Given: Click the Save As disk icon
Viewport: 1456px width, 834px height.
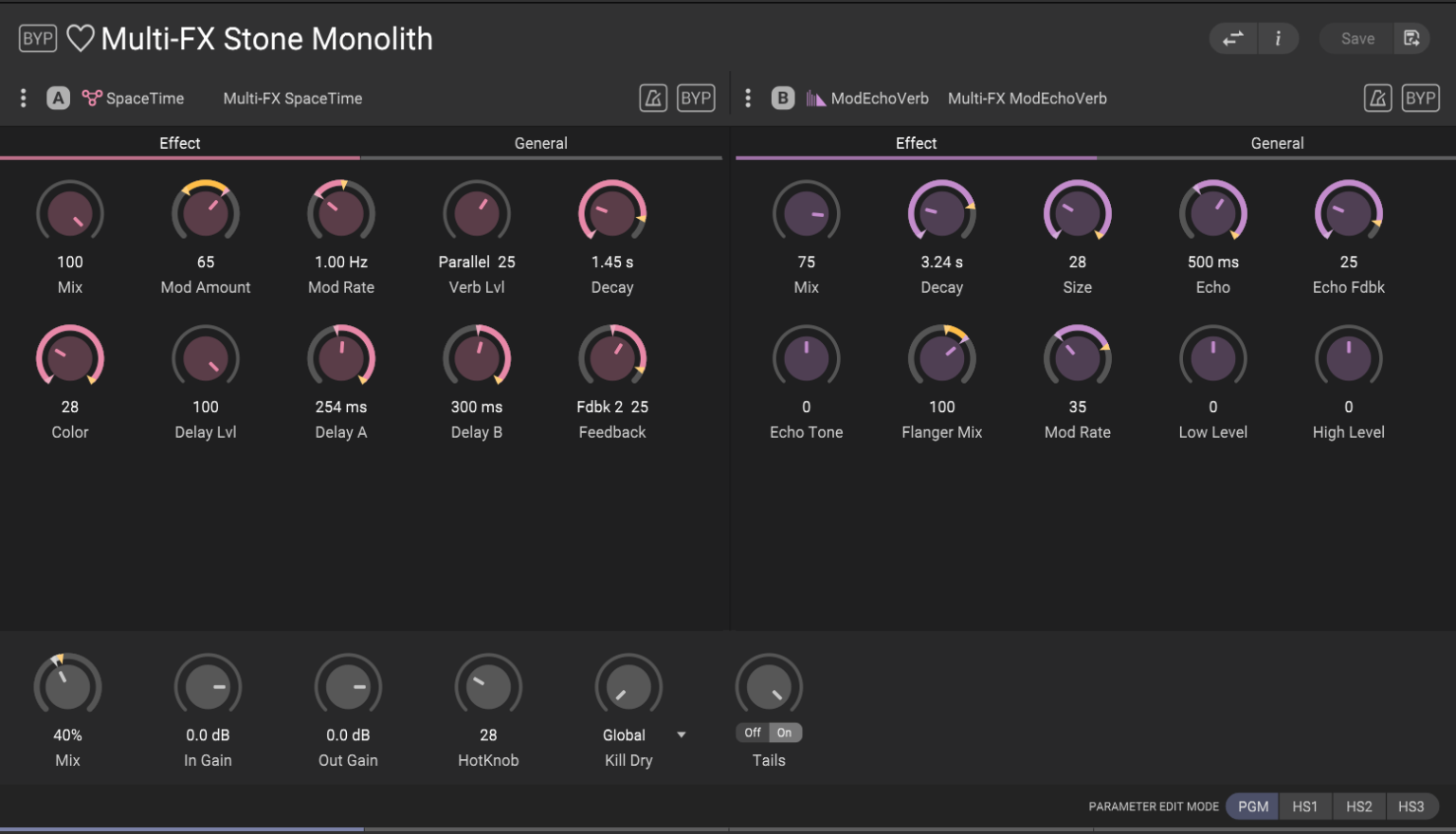Looking at the screenshot, I should 1411,39.
